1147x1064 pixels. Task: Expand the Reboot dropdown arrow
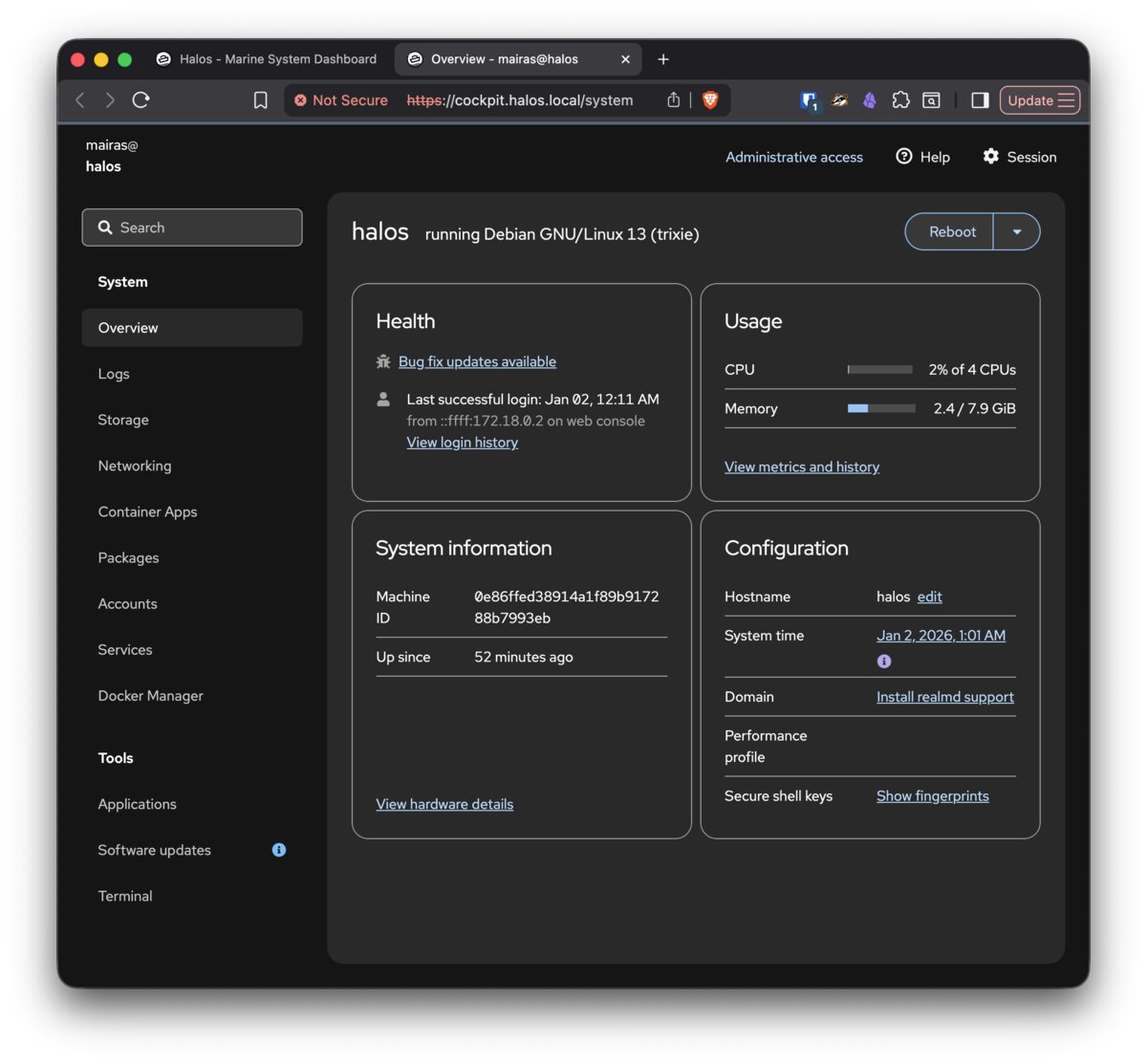(x=1017, y=232)
